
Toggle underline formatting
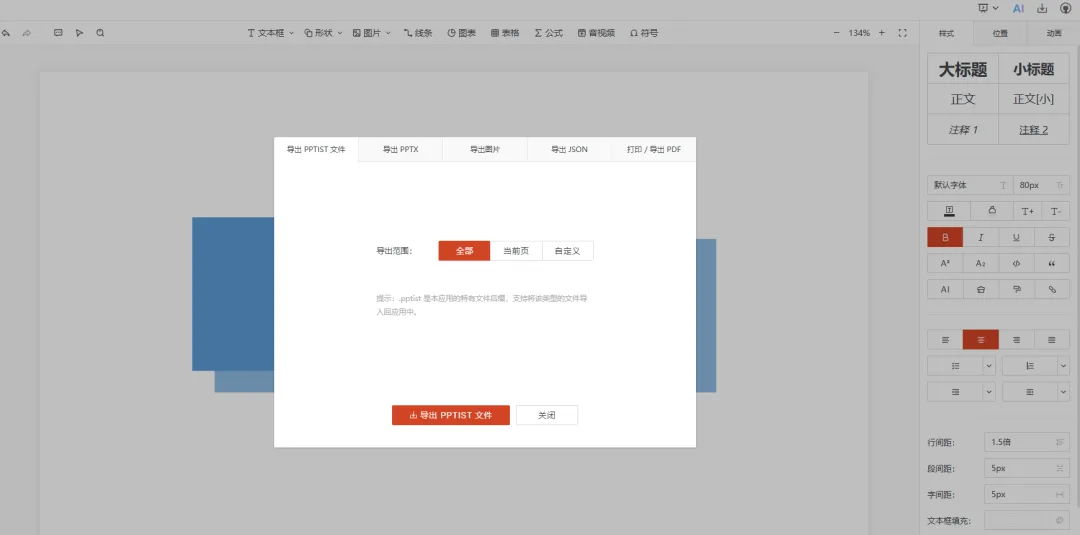tap(1016, 238)
